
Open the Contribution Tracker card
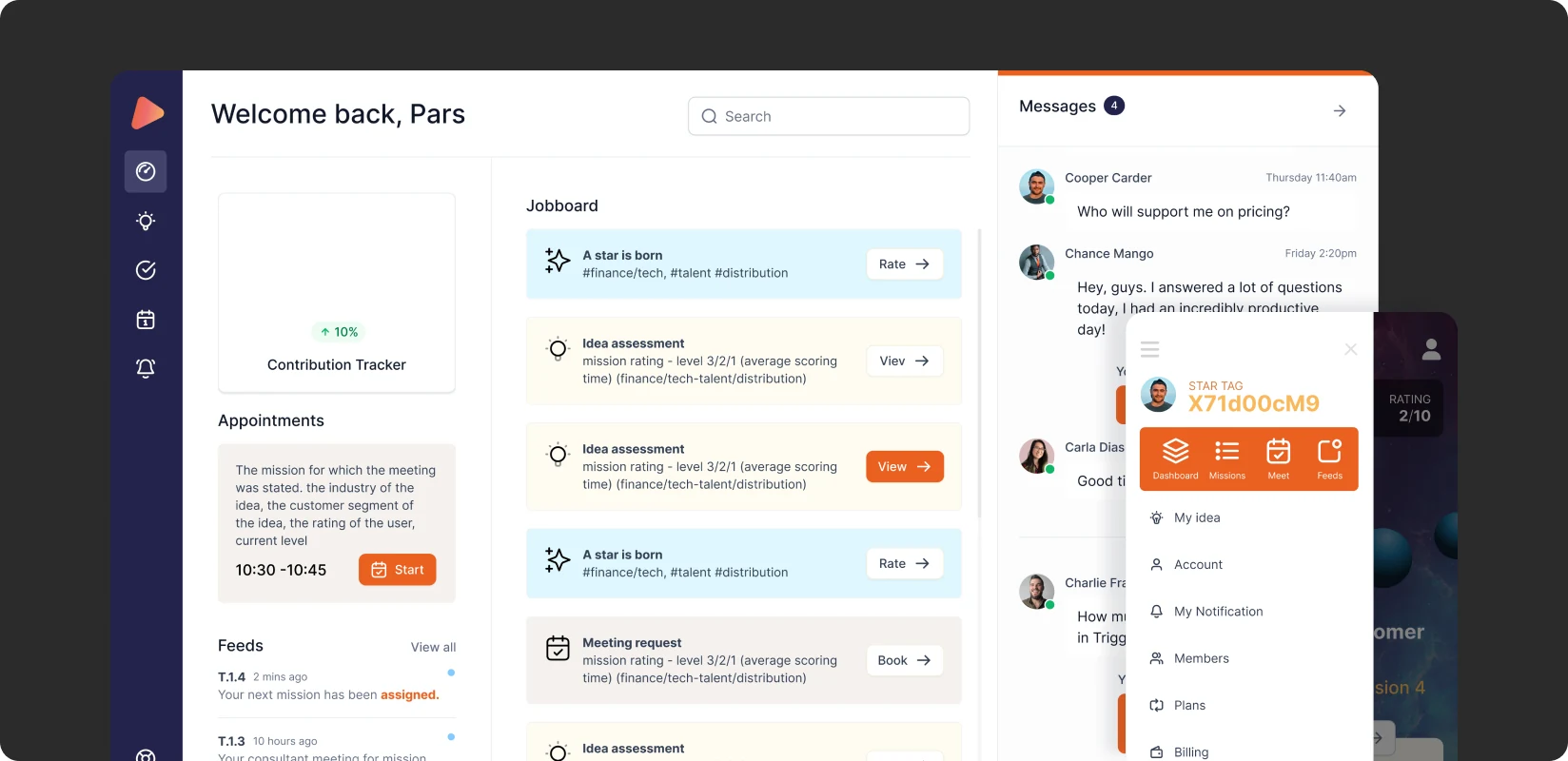[x=337, y=293]
